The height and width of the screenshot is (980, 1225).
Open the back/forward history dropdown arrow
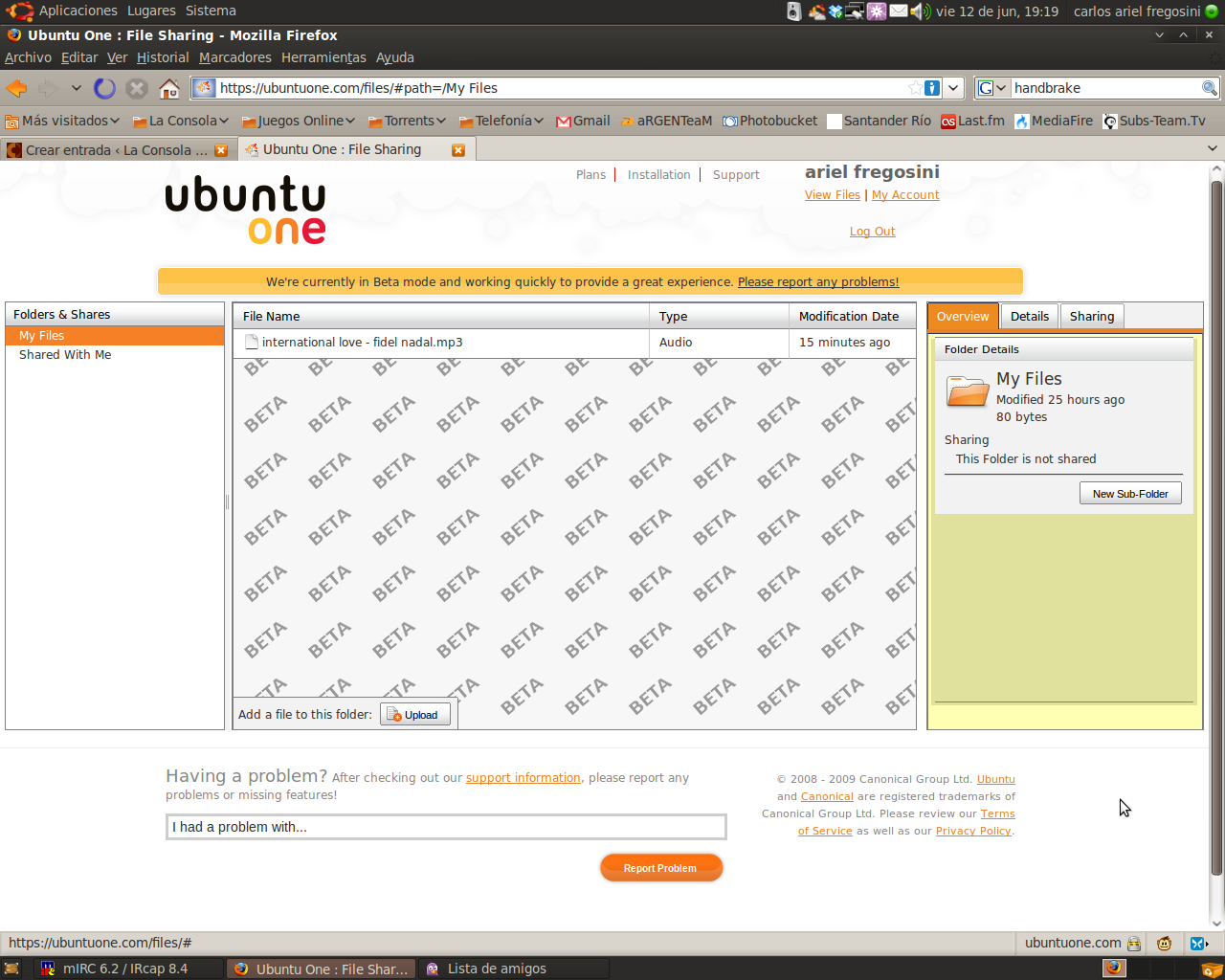pos(77,88)
